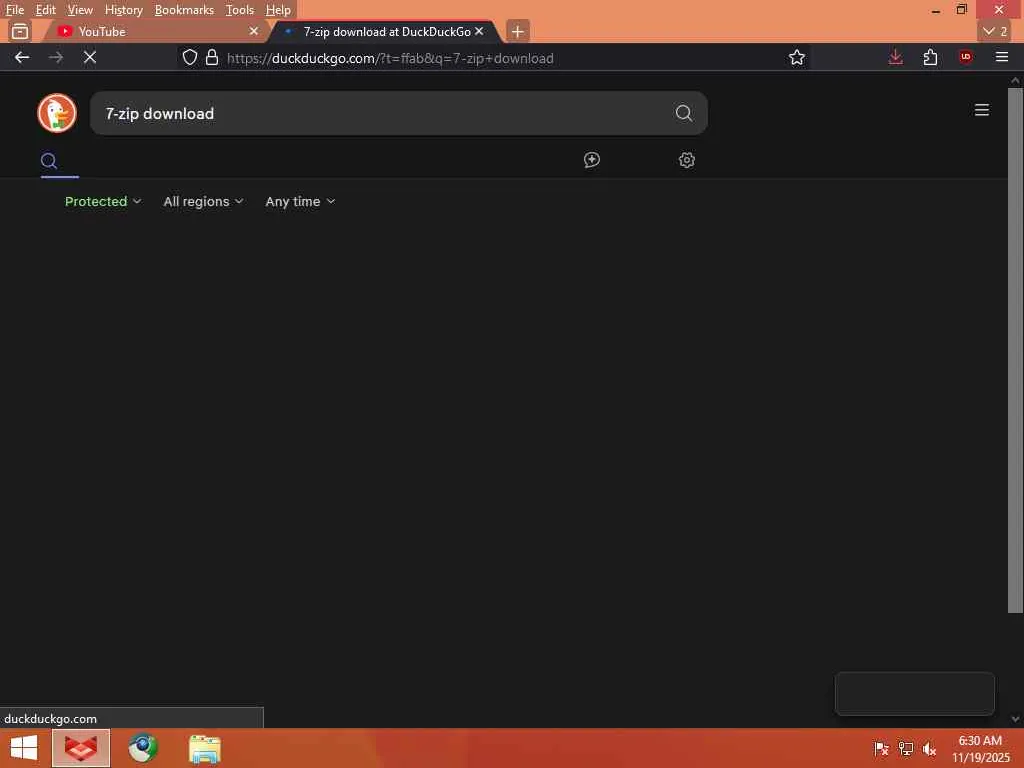The image size is (1024, 768).
Task: Click the scrollbar up arrow
Action: coord(1015,80)
